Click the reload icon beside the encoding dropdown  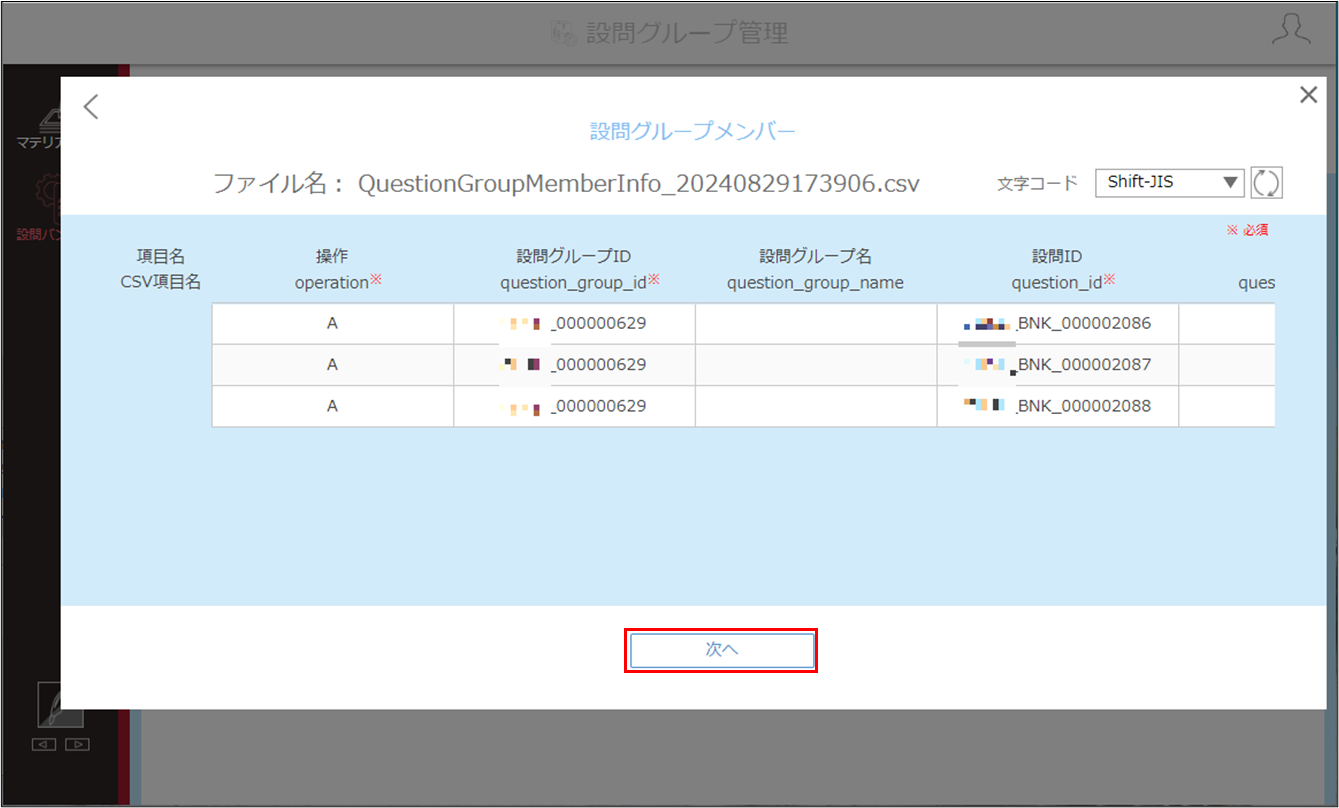(x=1266, y=183)
